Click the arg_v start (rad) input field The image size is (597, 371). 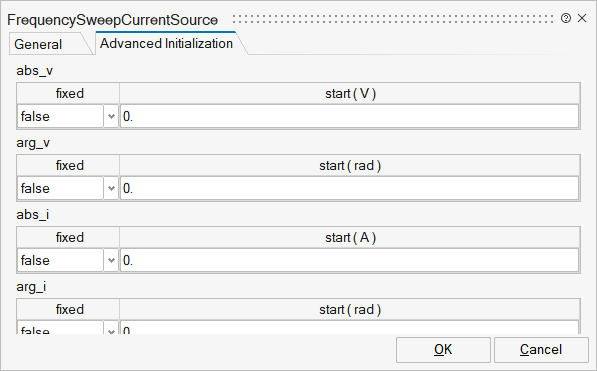click(350, 188)
